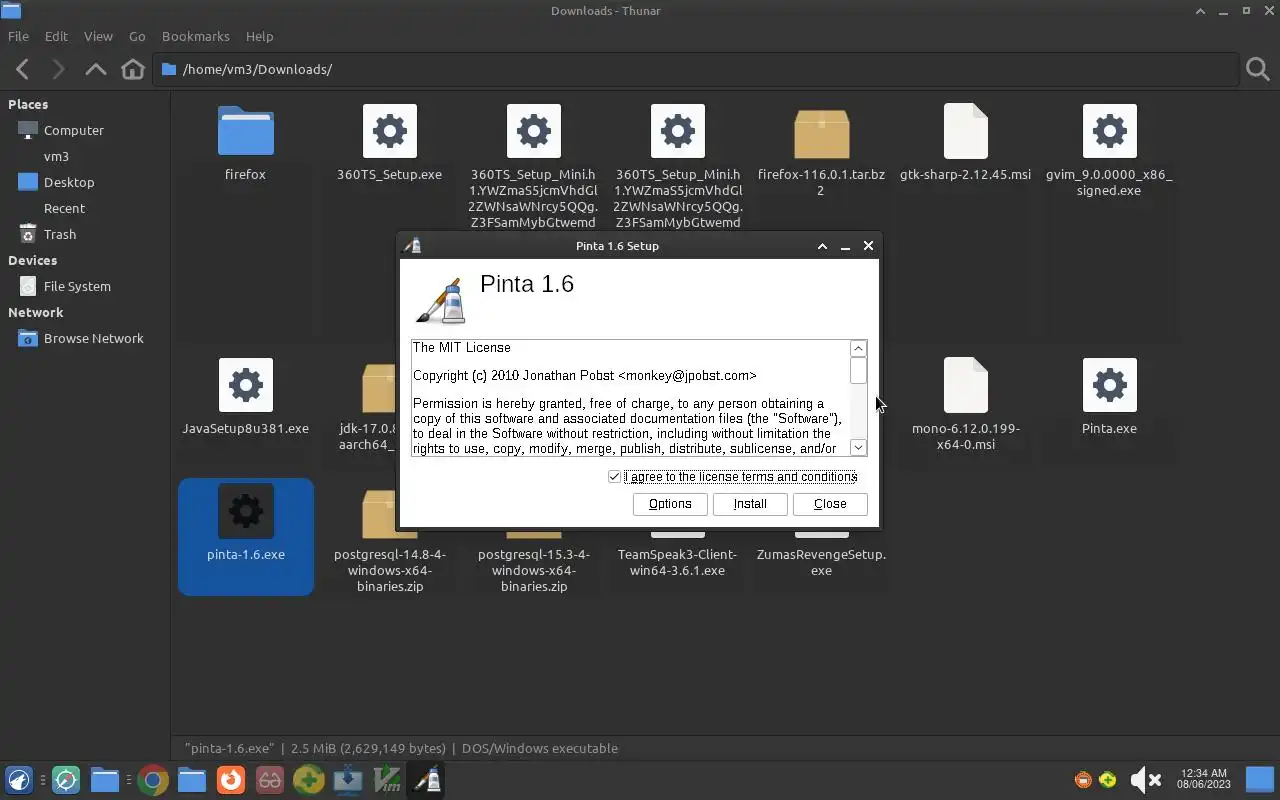The width and height of the screenshot is (1280, 800).
Task: Open the Edit menu
Action: (56, 36)
